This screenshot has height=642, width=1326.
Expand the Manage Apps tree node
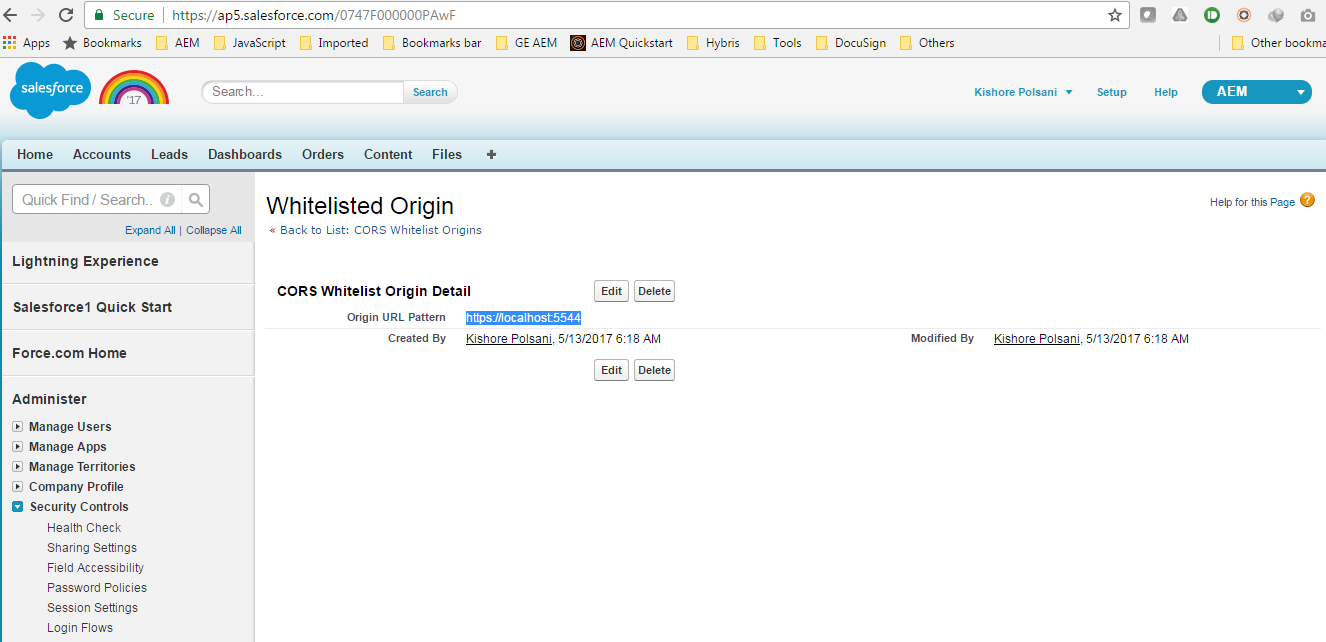click(x=17, y=447)
